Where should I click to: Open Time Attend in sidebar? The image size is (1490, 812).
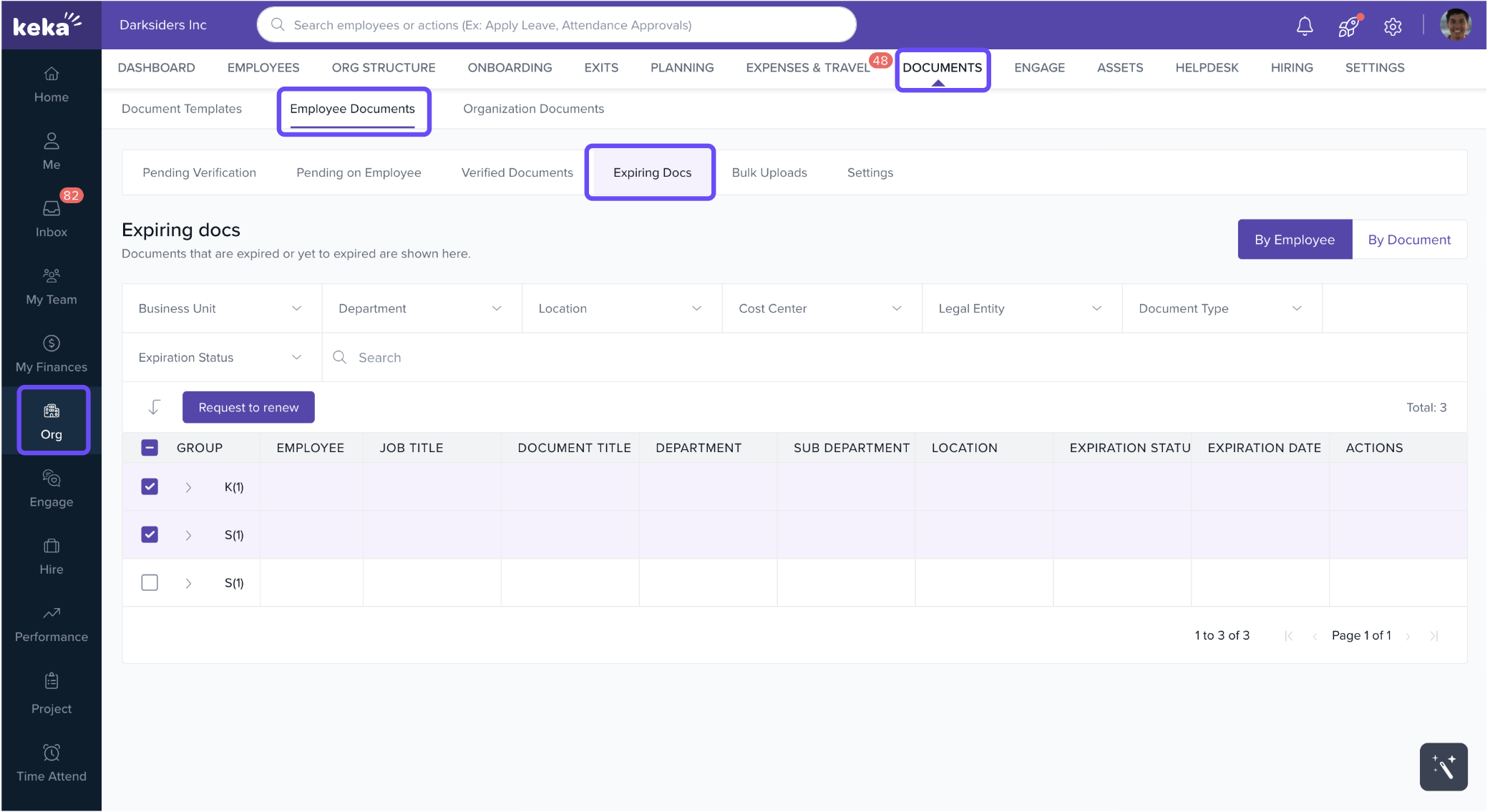tap(52, 763)
